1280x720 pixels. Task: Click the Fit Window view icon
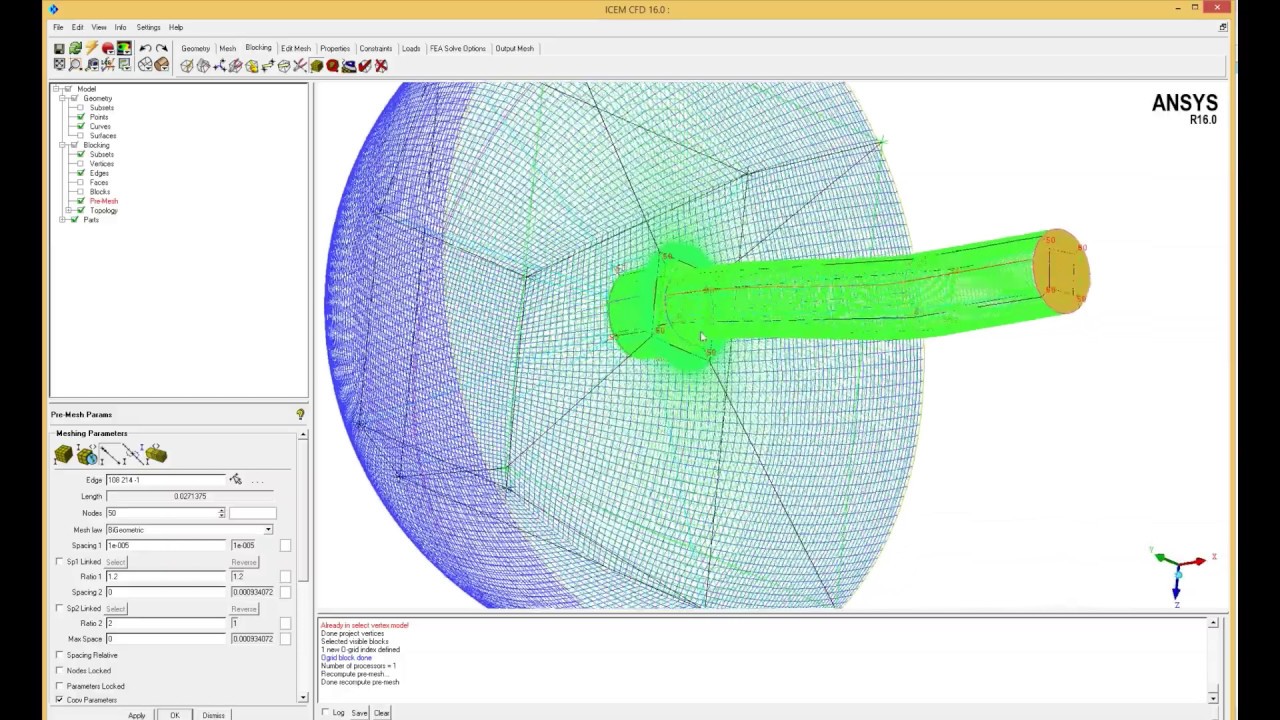(59, 65)
